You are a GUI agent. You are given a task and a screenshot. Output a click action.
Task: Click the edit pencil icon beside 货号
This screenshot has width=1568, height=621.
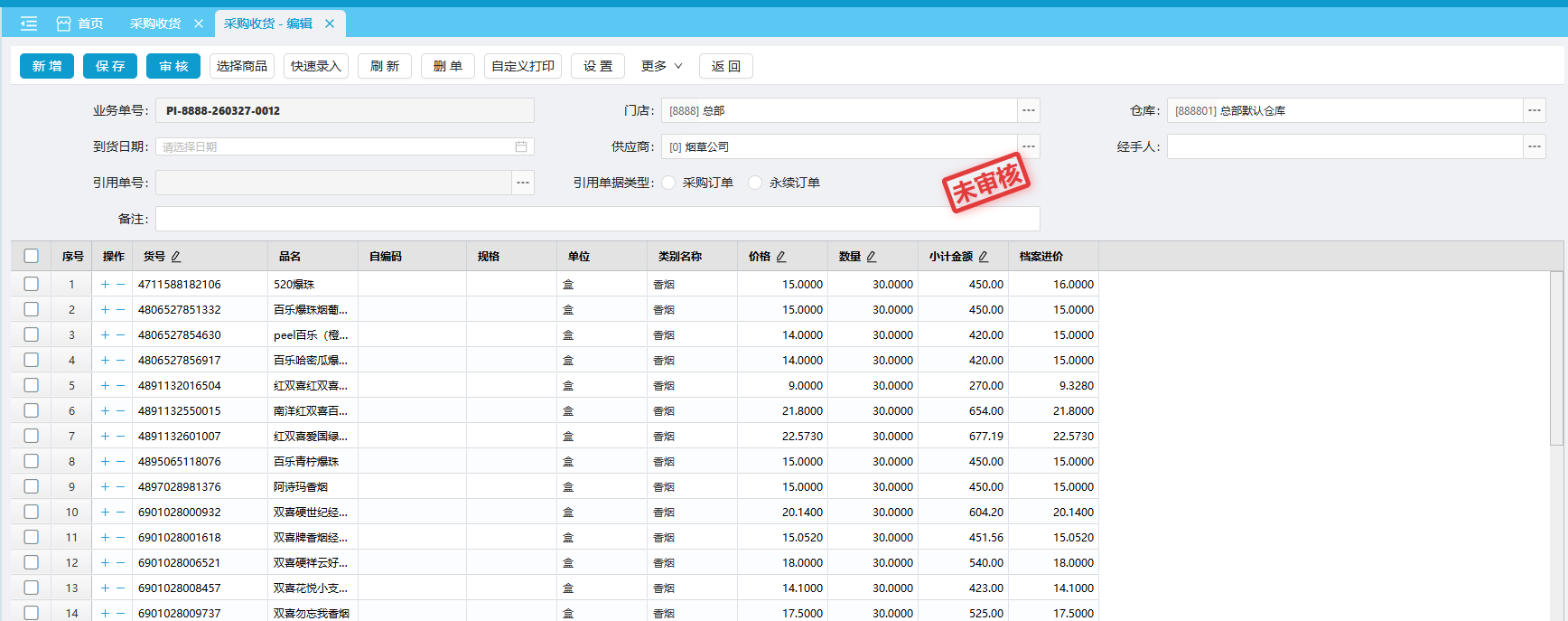(x=176, y=257)
